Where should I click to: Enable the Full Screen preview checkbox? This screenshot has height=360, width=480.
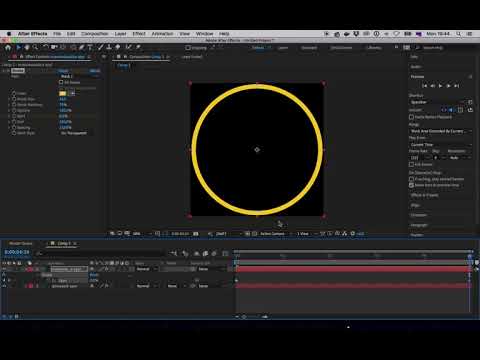411,164
